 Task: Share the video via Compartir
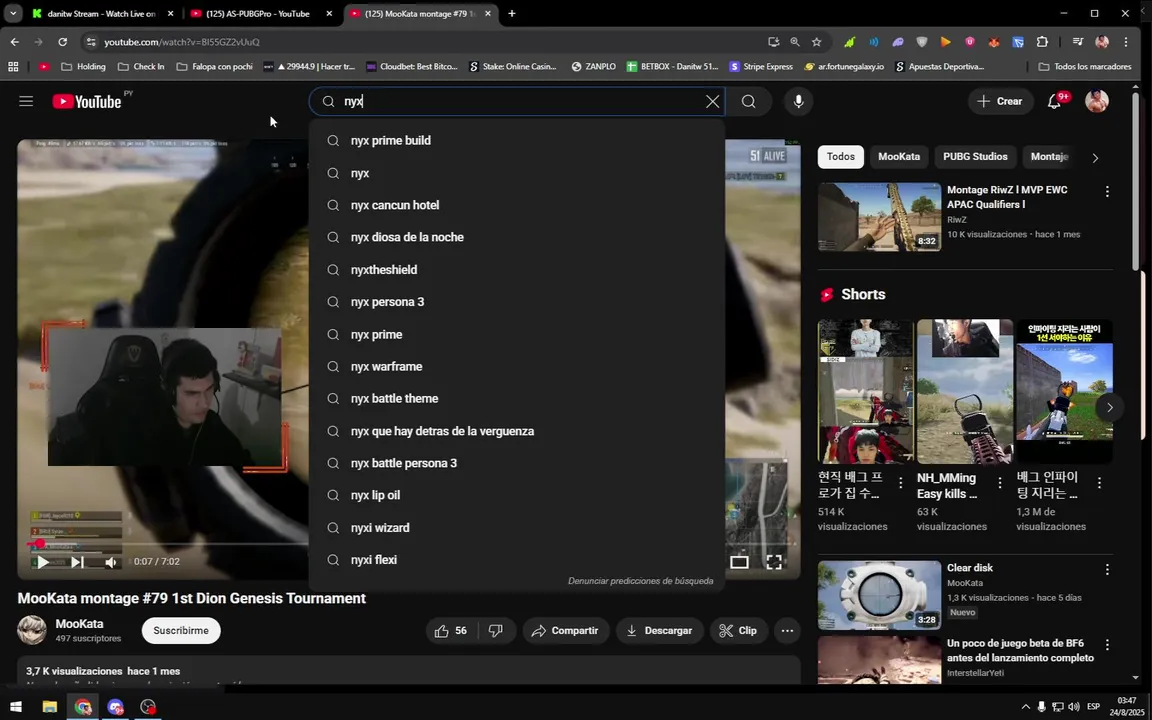pos(565,630)
